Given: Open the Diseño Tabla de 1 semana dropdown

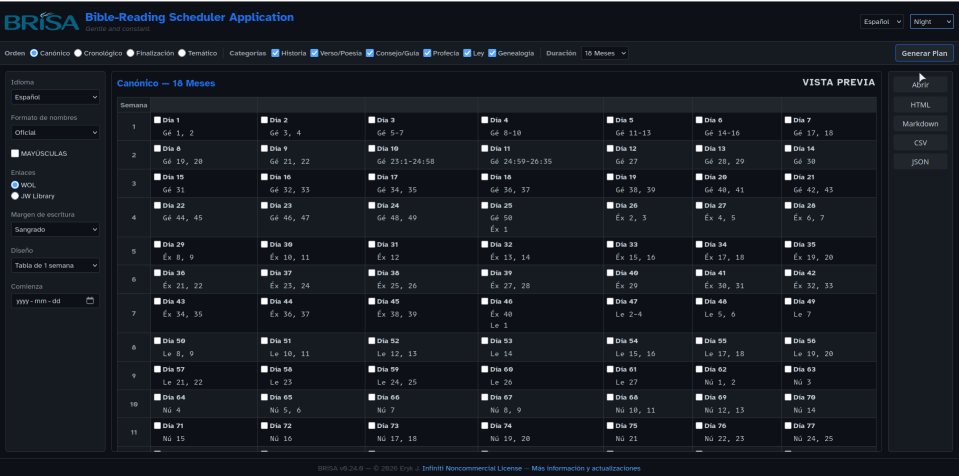Looking at the screenshot, I should pyautogui.click(x=55, y=266).
